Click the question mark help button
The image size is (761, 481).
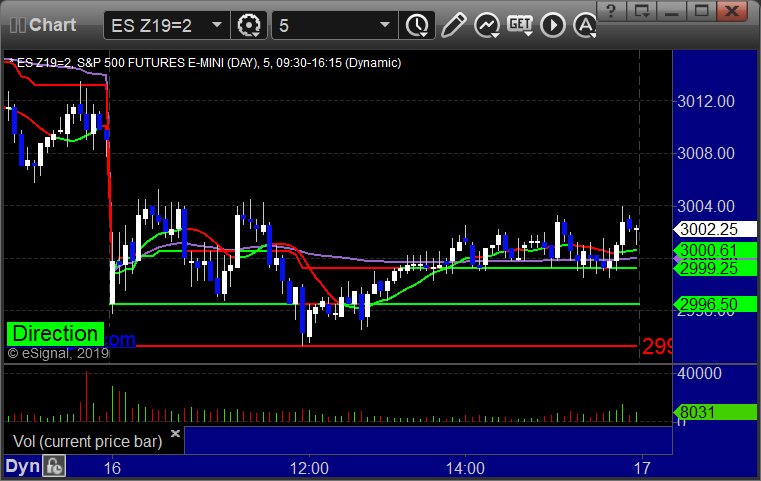pos(611,11)
